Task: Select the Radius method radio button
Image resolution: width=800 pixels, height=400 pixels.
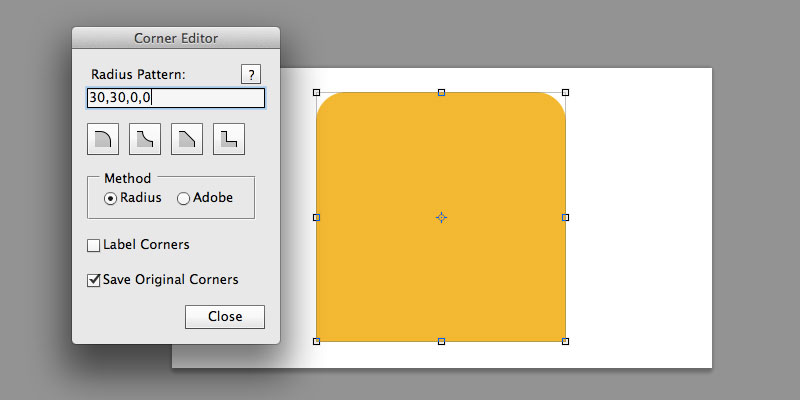Action: coord(110,198)
